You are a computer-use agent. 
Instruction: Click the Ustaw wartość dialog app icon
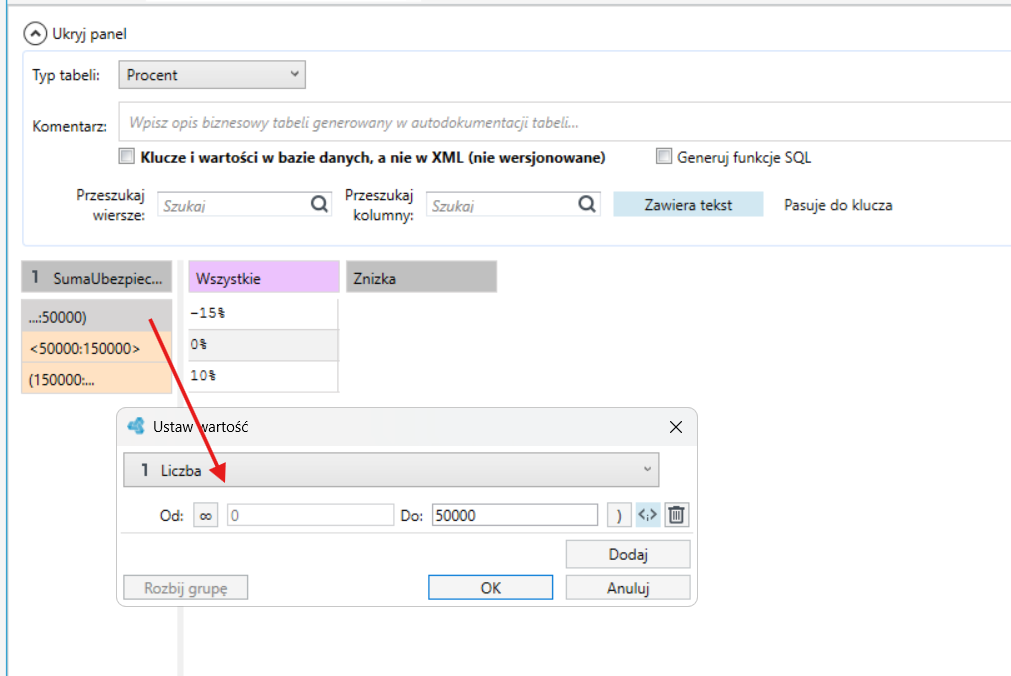pos(136,426)
